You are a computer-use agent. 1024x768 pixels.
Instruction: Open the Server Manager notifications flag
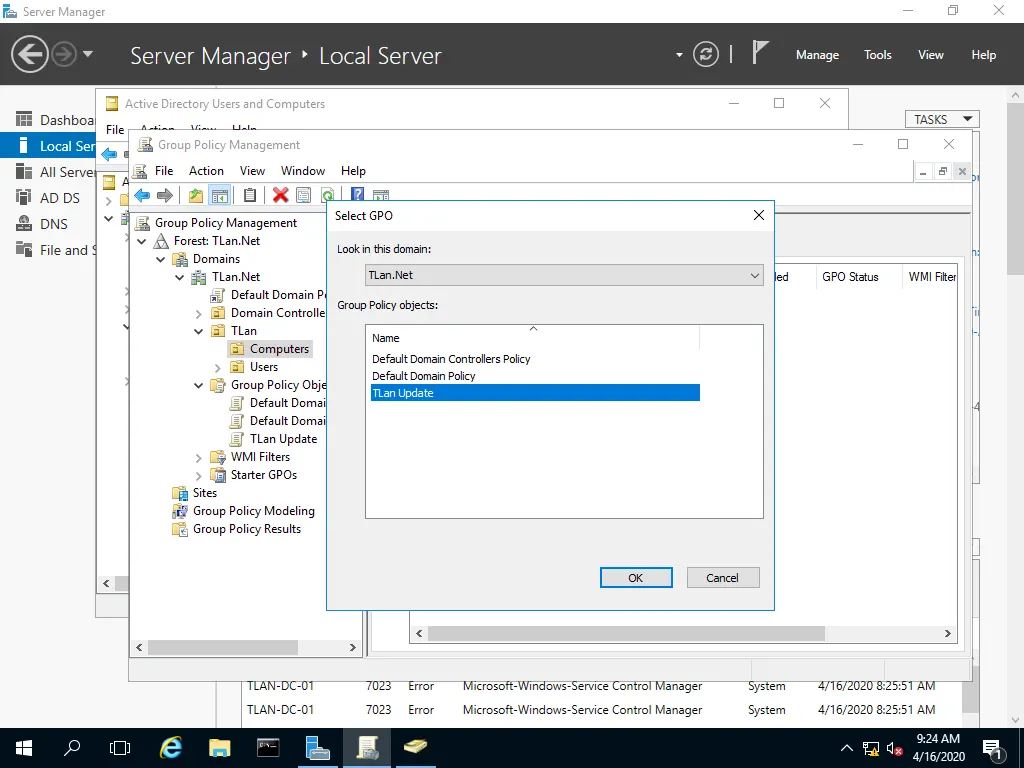[760, 53]
